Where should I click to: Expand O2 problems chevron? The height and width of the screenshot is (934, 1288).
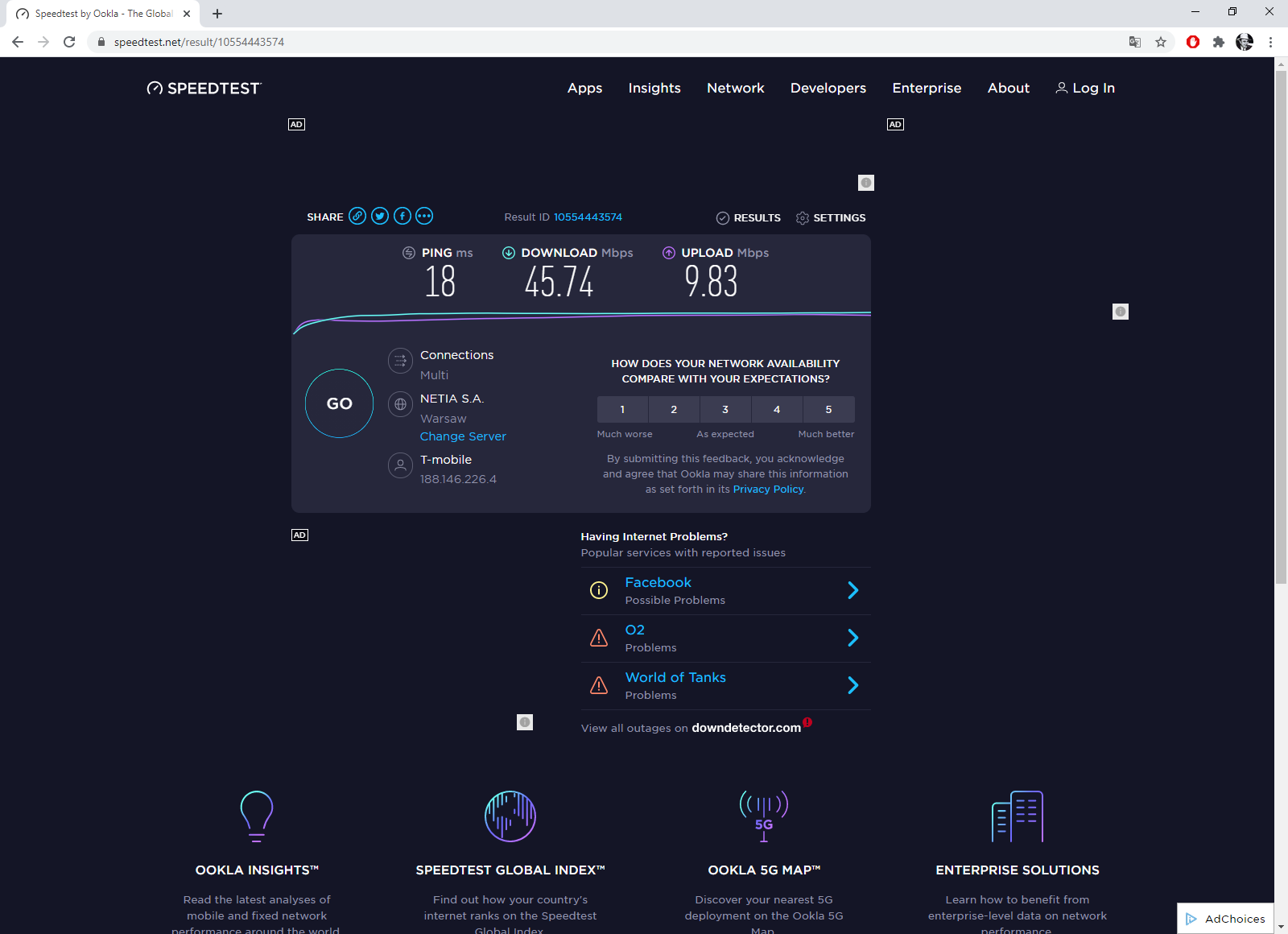[853, 638]
